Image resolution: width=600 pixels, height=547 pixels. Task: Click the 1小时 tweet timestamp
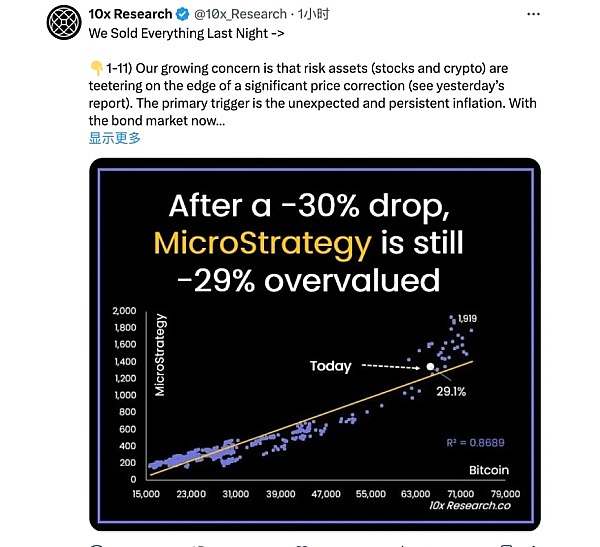tap(305, 15)
